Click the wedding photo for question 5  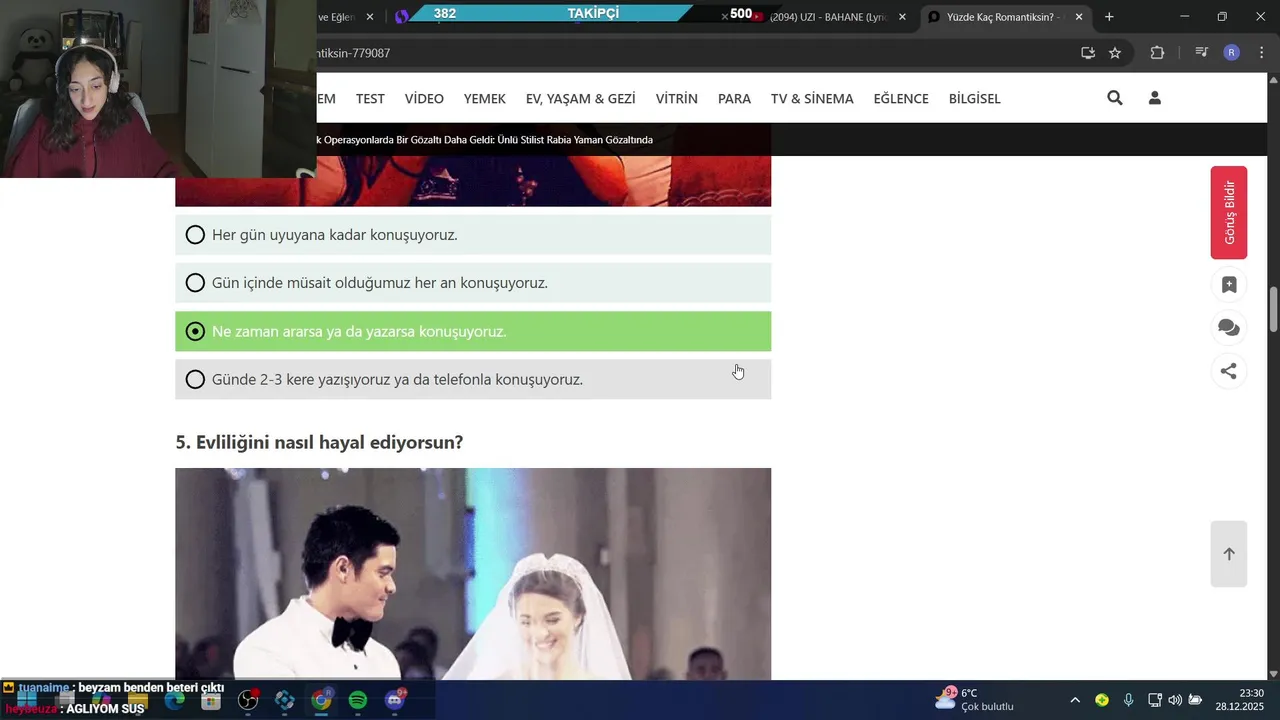click(x=473, y=574)
